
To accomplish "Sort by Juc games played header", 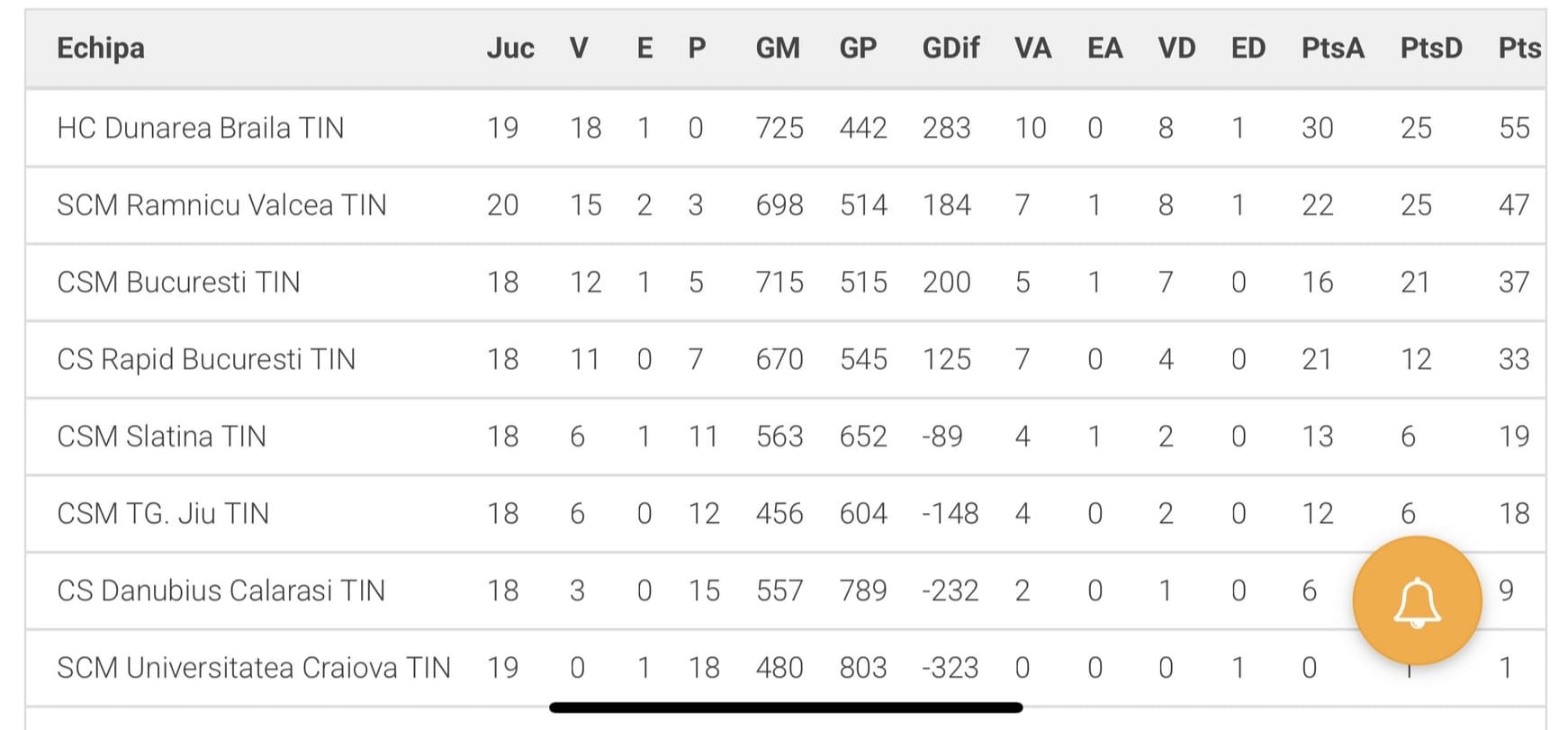I will tap(510, 48).
